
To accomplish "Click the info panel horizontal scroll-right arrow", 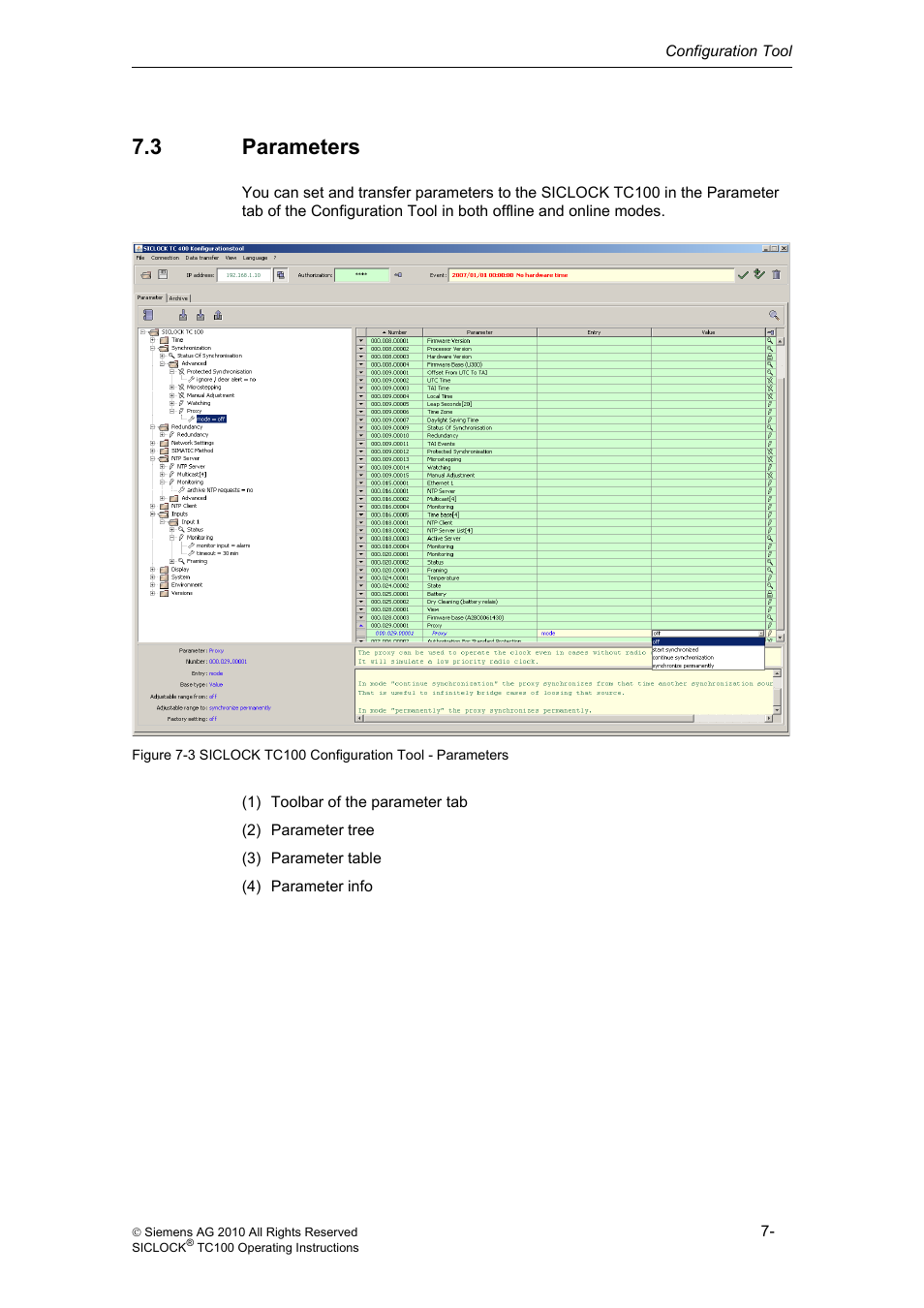I will (769, 719).
